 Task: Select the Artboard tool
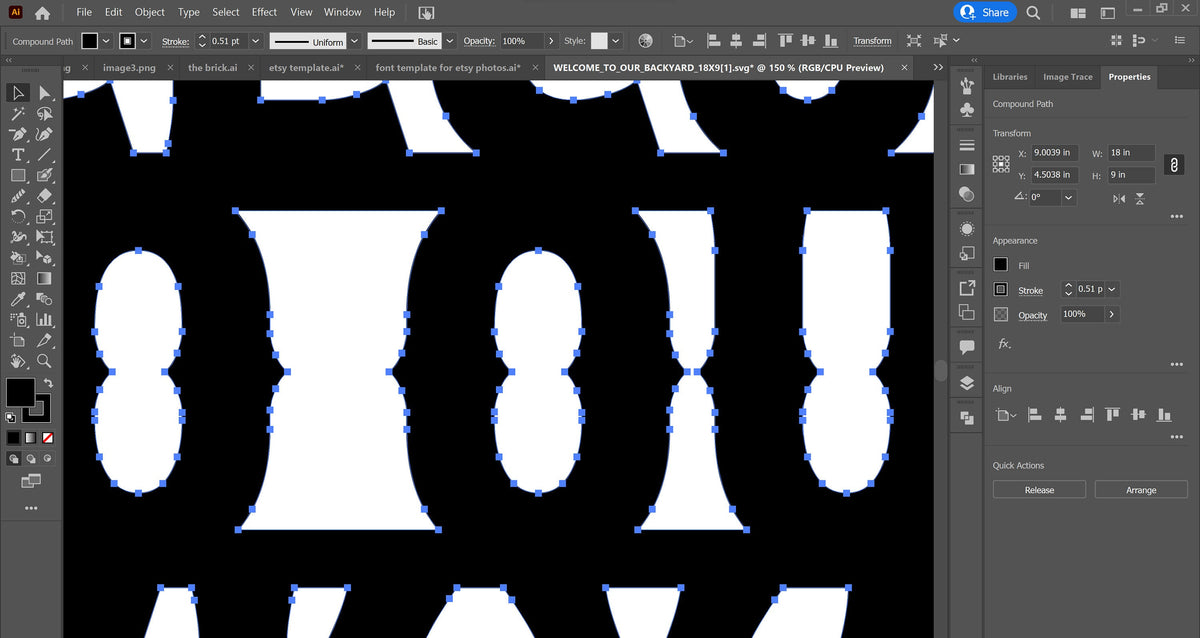tap(18, 341)
